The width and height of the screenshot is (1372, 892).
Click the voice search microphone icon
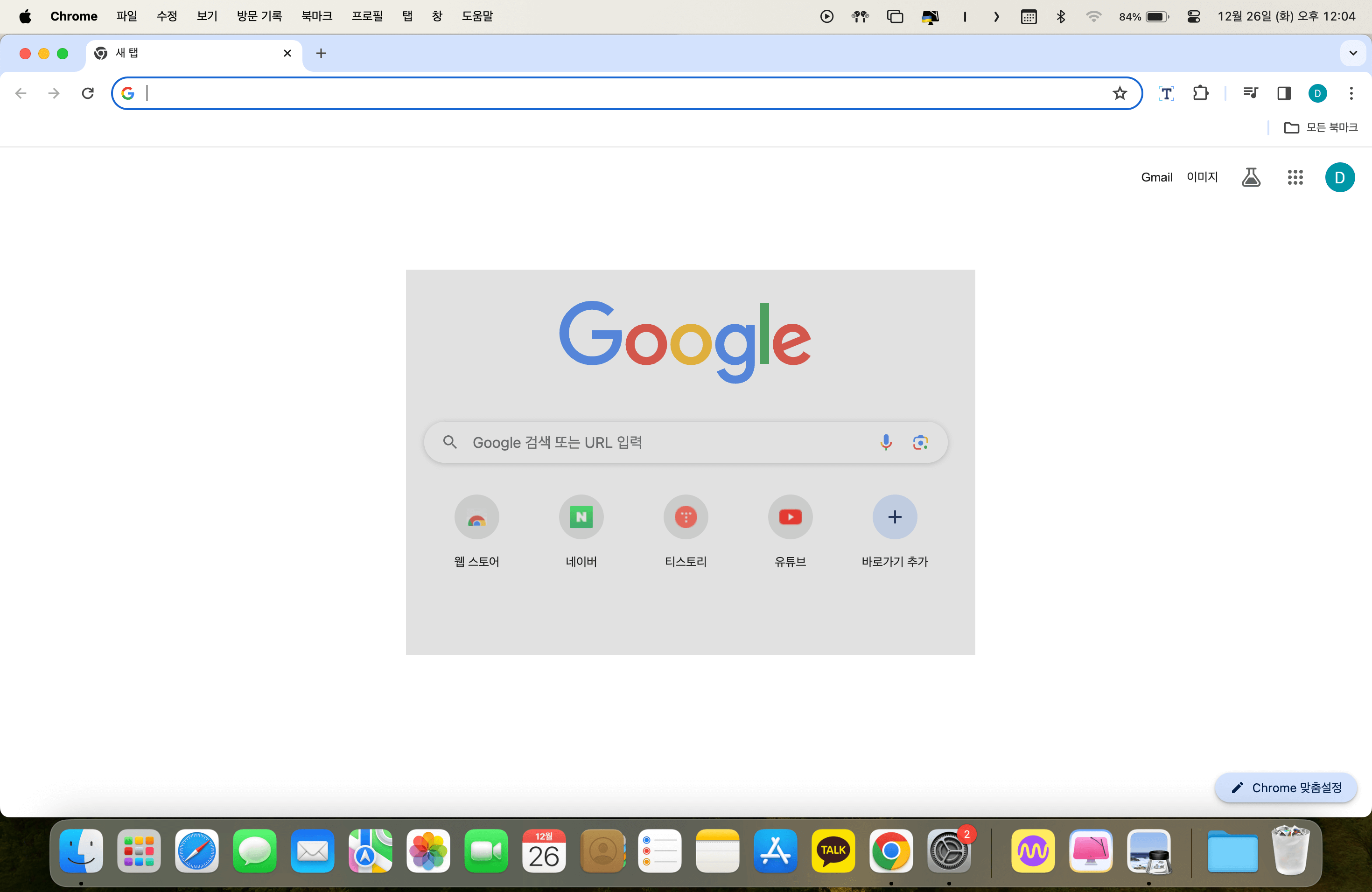pyautogui.click(x=886, y=442)
